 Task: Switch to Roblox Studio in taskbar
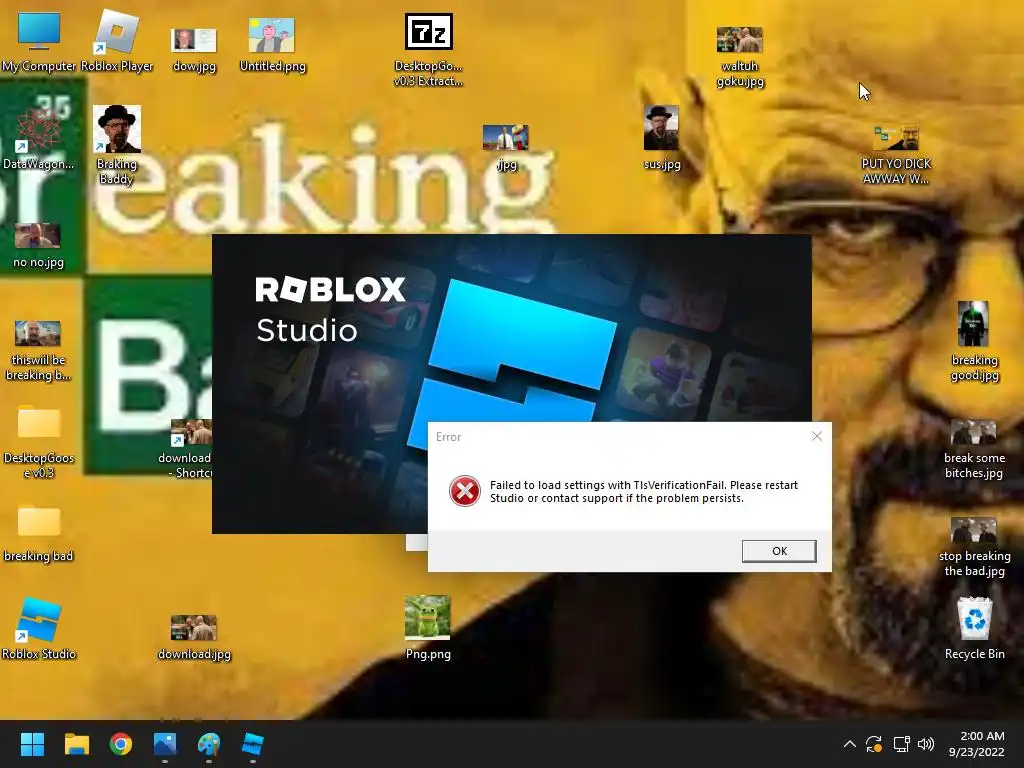pyautogui.click(x=253, y=744)
